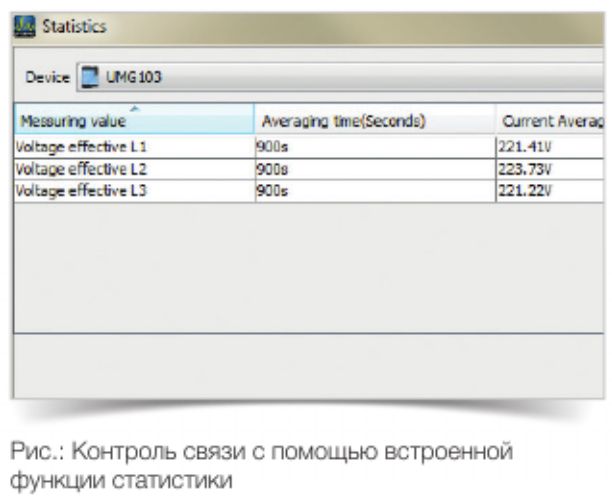Click the Device label

47,77
